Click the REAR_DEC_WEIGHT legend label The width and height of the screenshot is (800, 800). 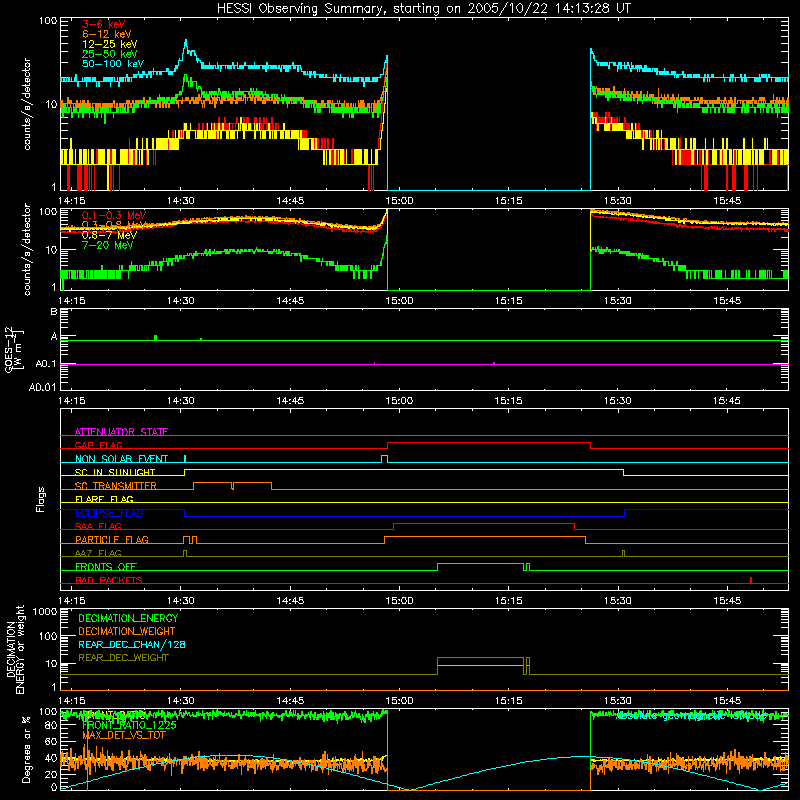click(123, 658)
